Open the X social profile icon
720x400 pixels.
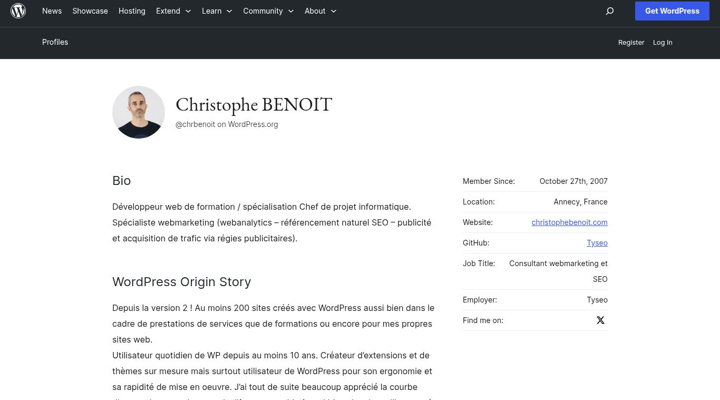click(x=600, y=320)
